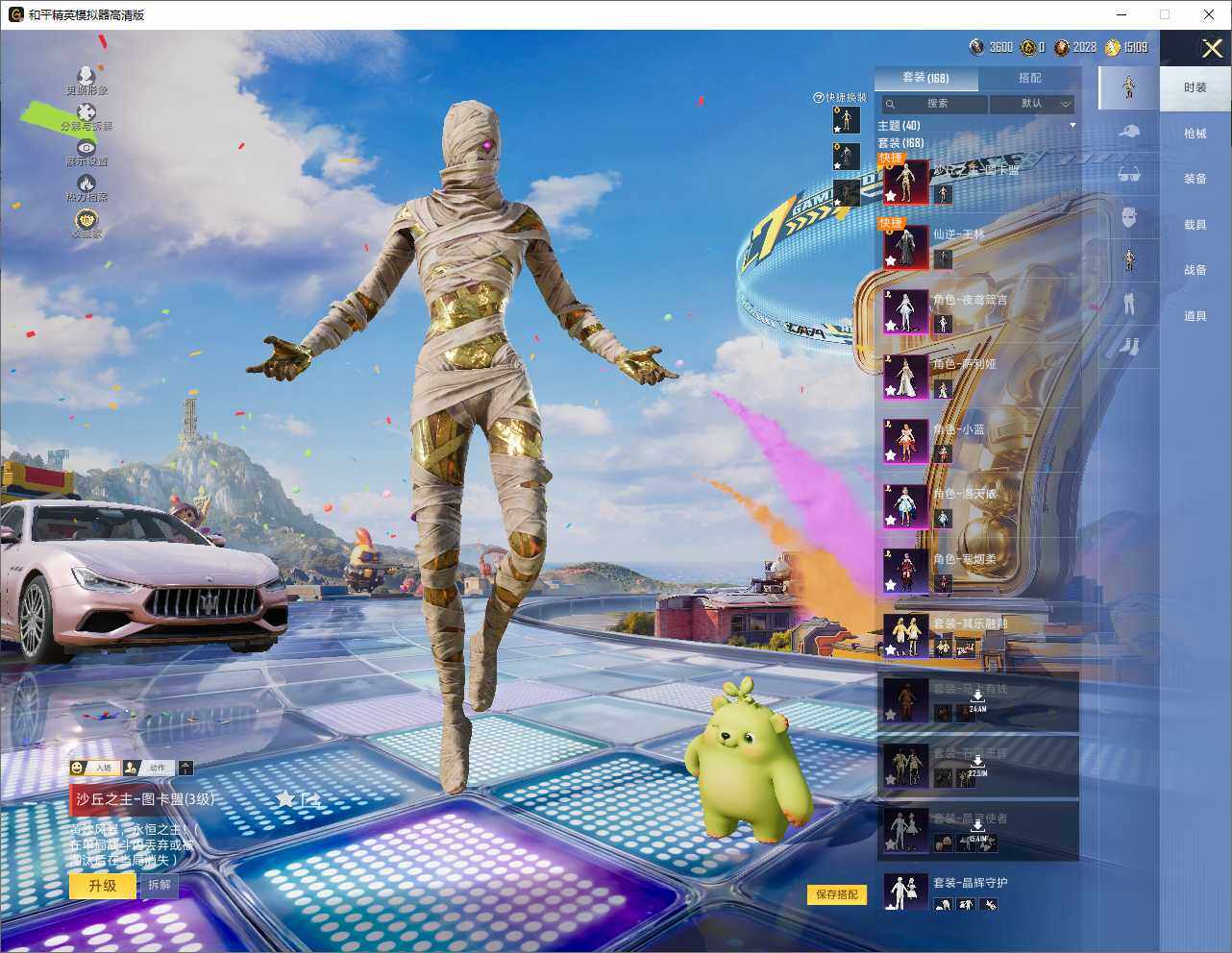
Task: Select the cap headwear category icon
Action: 1129,131
